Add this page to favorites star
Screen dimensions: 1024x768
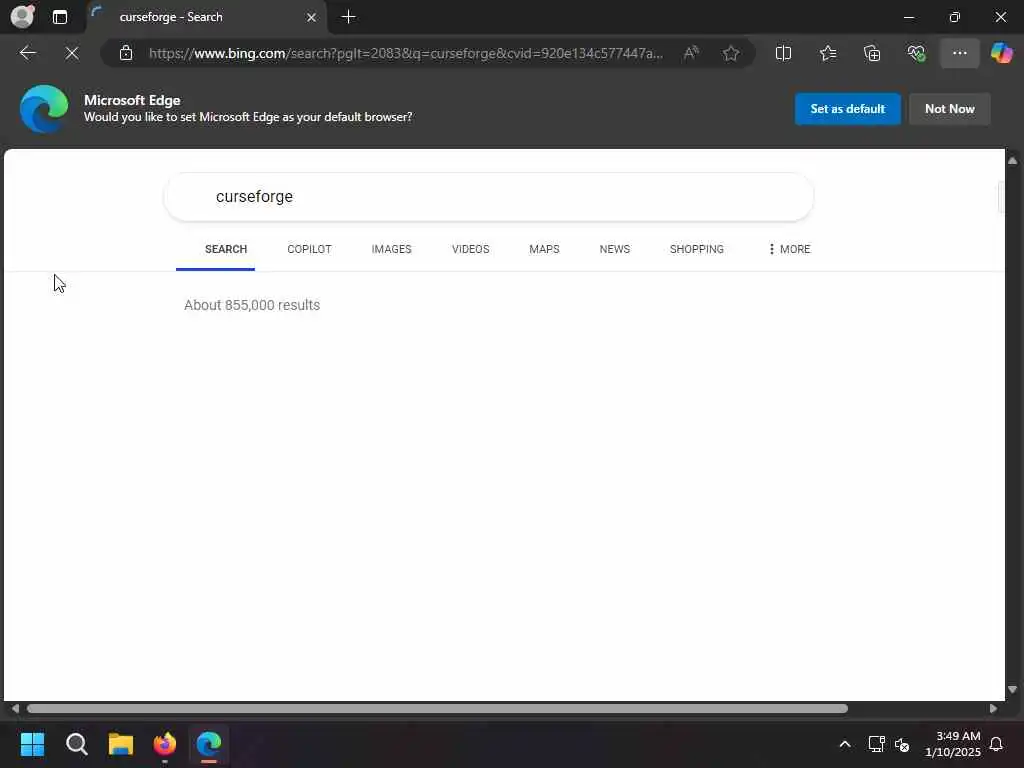pyautogui.click(x=731, y=53)
